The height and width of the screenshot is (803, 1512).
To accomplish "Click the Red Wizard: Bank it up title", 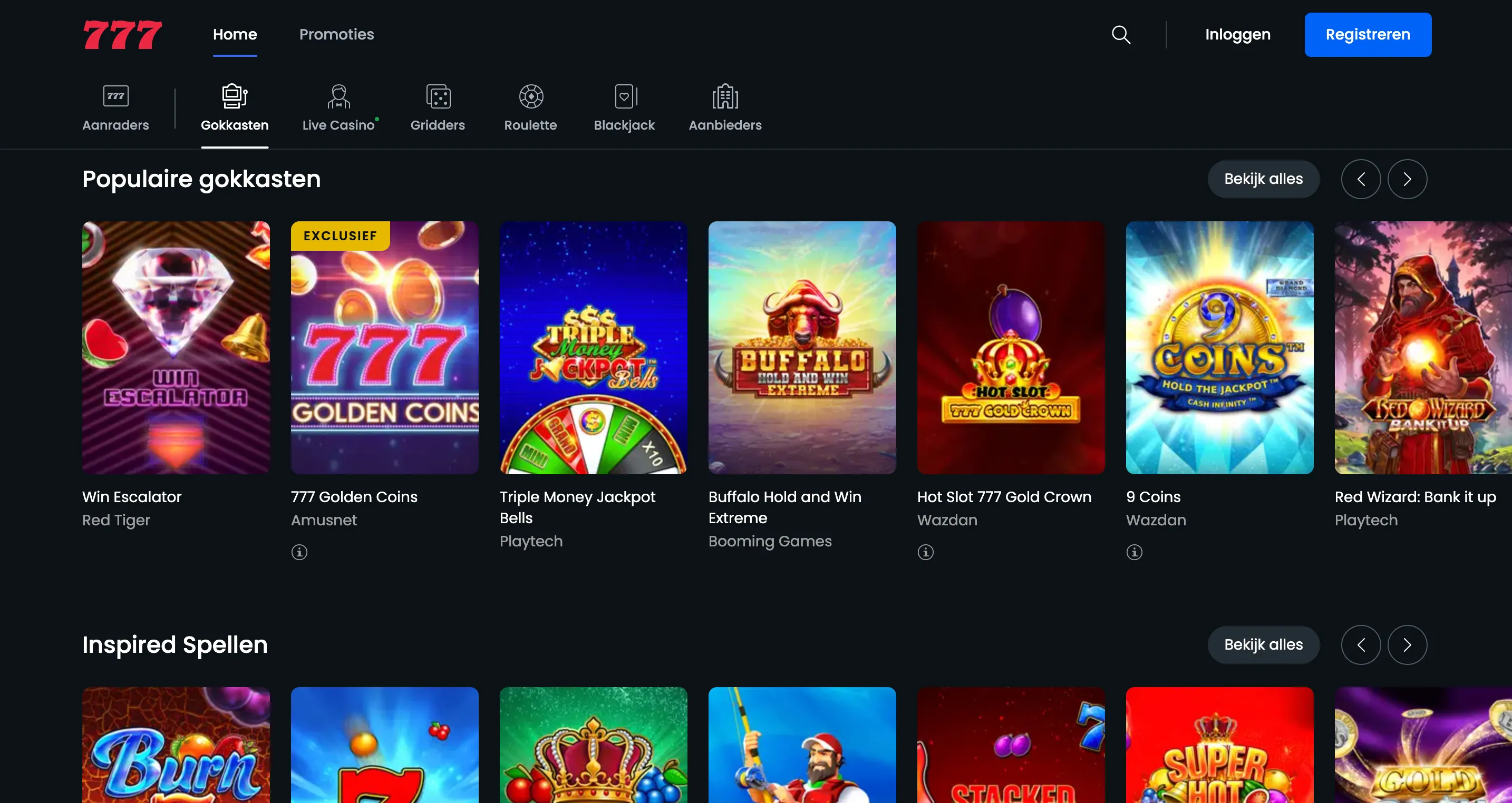I will coord(1416,497).
